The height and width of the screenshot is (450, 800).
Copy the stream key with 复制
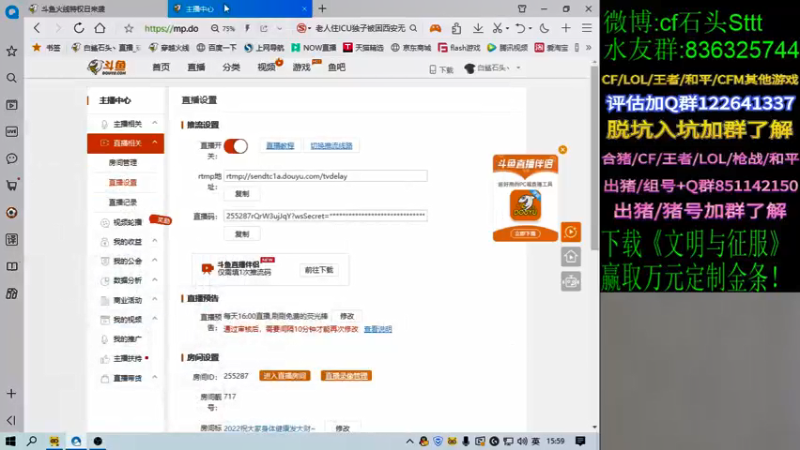click(242, 234)
